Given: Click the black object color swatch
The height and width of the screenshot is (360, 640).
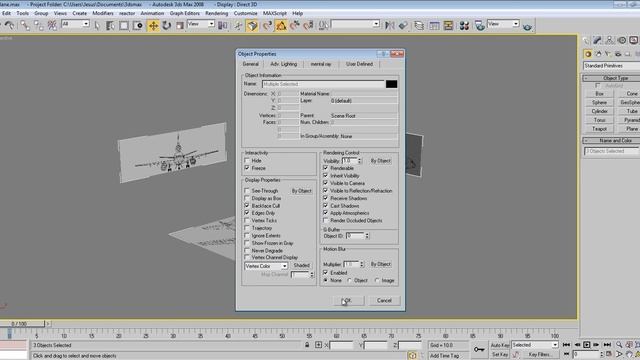Looking at the screenshot, I should pos(391,84).
